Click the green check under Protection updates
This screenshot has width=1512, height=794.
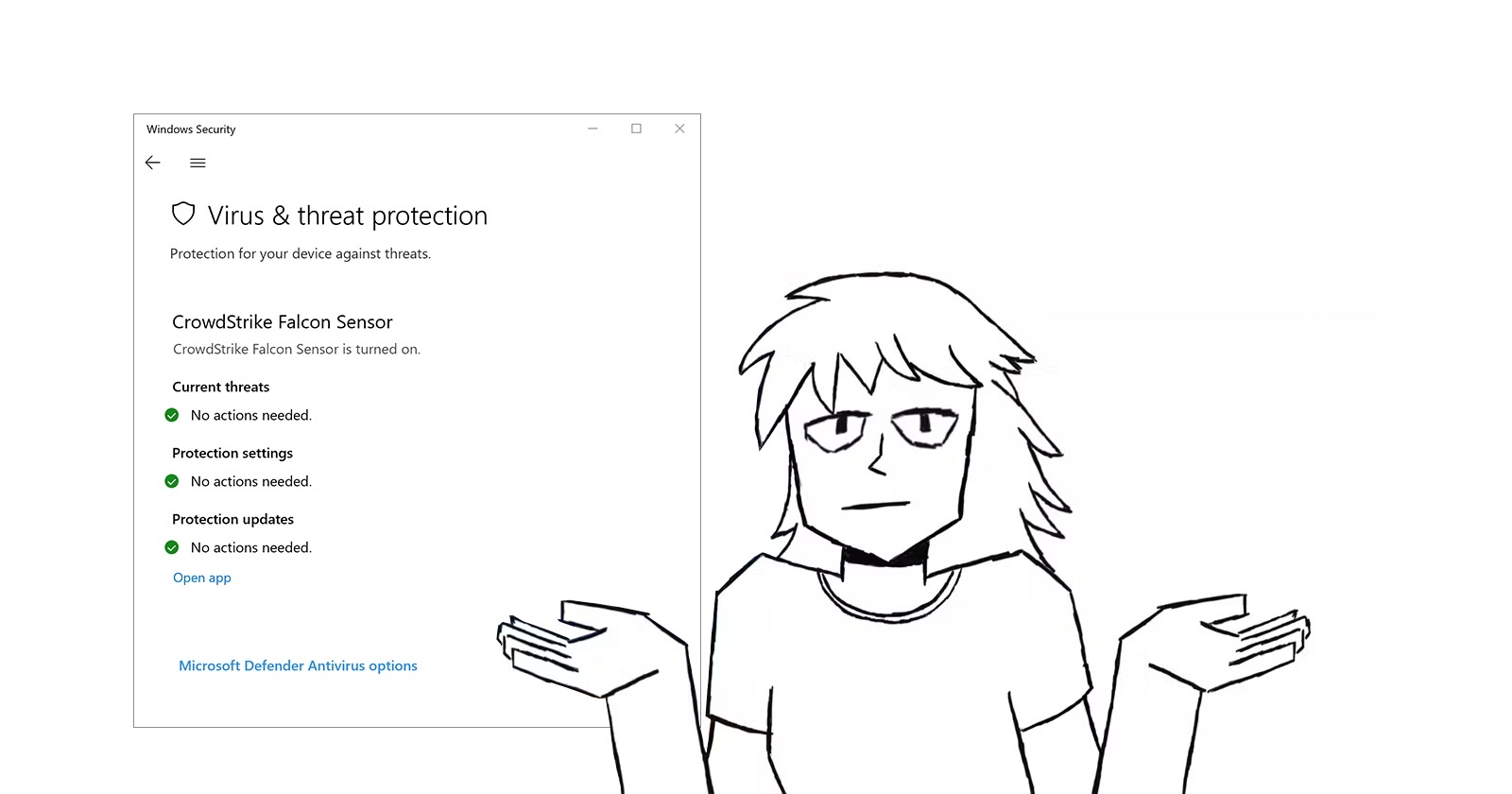pos(172,547)
